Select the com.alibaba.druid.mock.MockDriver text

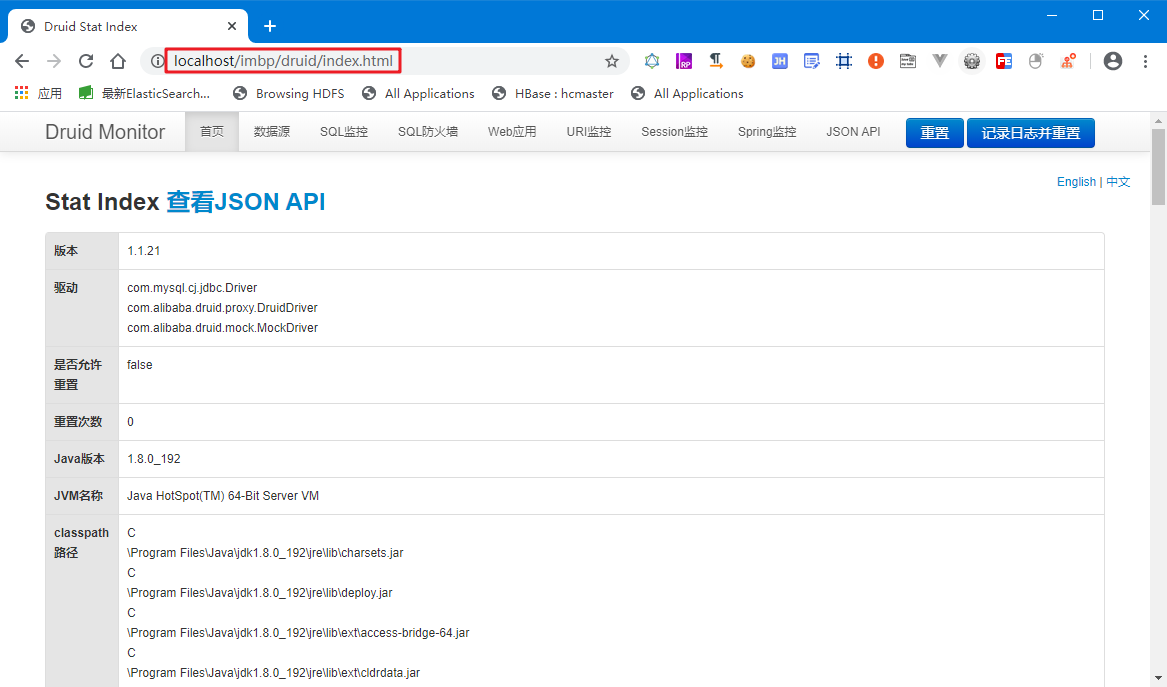click(223, 327)
